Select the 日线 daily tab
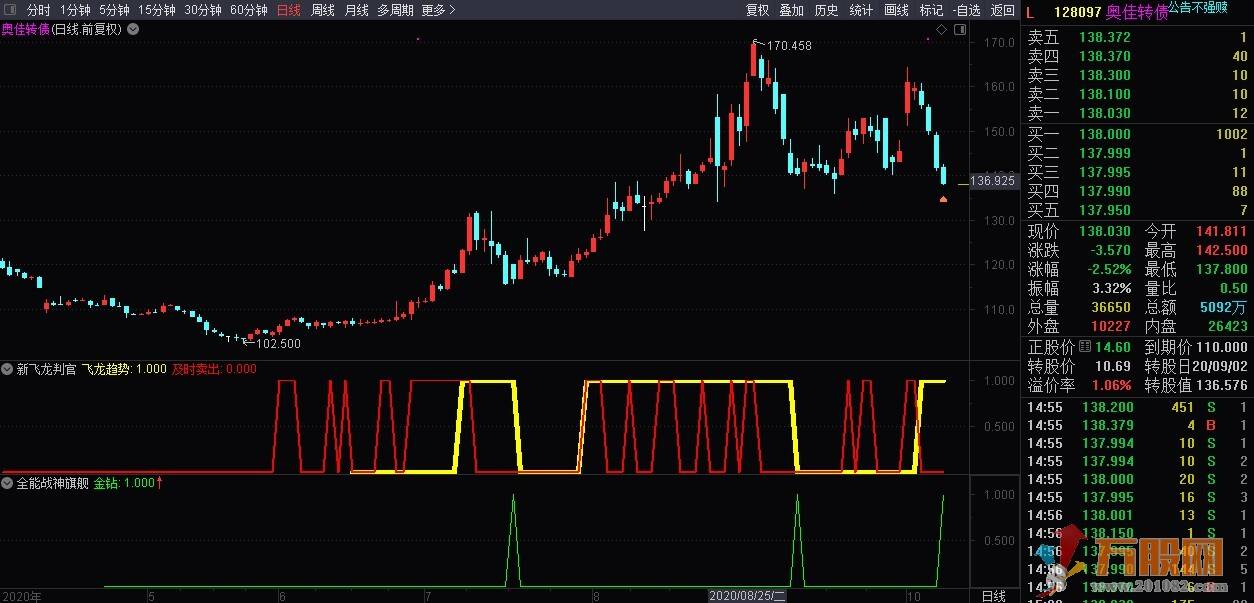Image resolution: width=1254 pixels, height=603 pixels. pyautogui.click(x=288, y=10)
